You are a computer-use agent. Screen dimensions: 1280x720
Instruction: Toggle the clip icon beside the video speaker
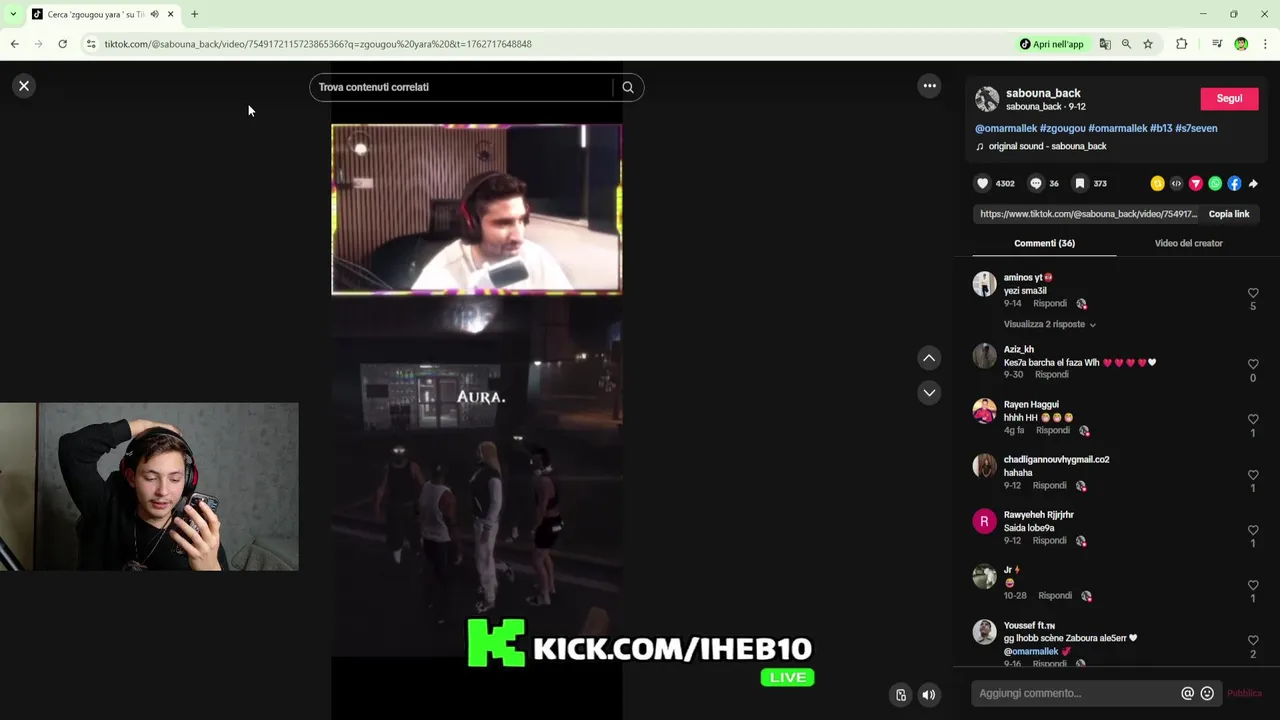[x=901, y=695]
